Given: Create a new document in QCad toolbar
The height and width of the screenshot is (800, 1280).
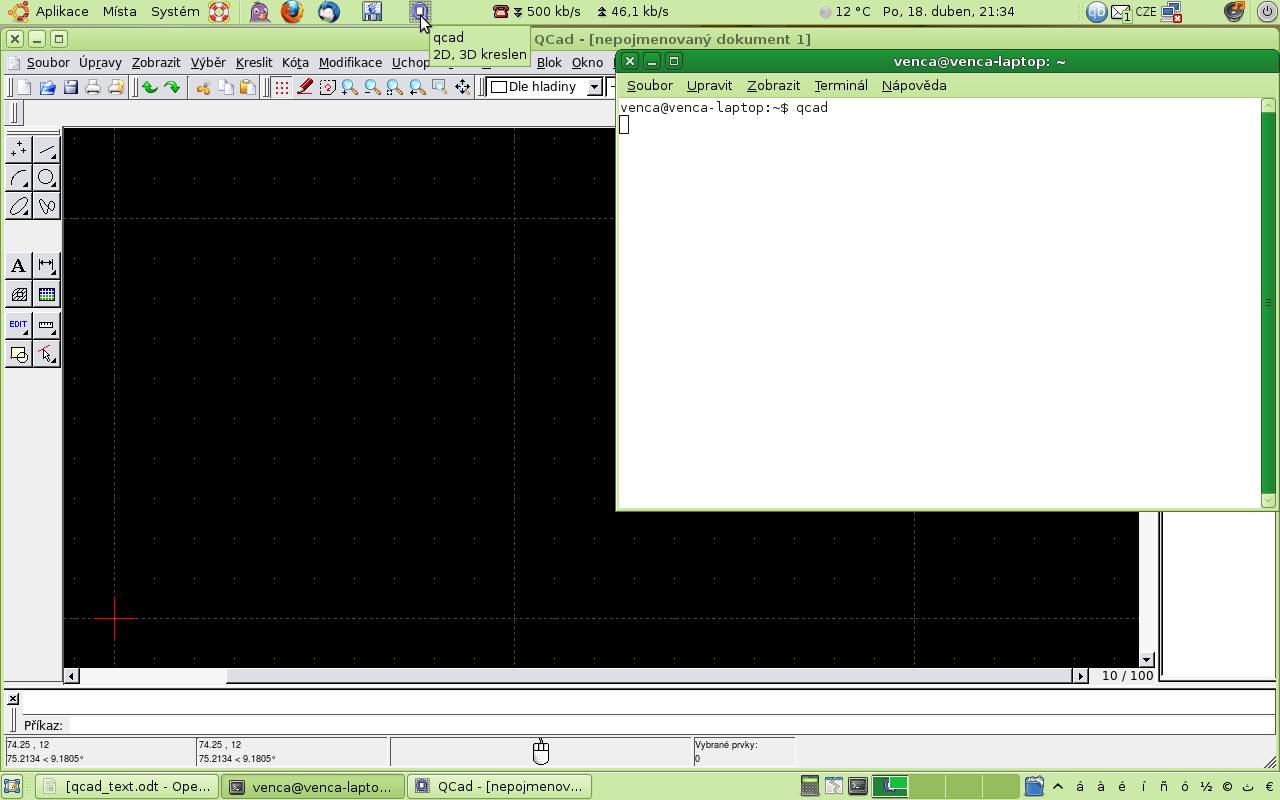Looking at the screenshot, I should pyautogui.click(x=24, y=87).
